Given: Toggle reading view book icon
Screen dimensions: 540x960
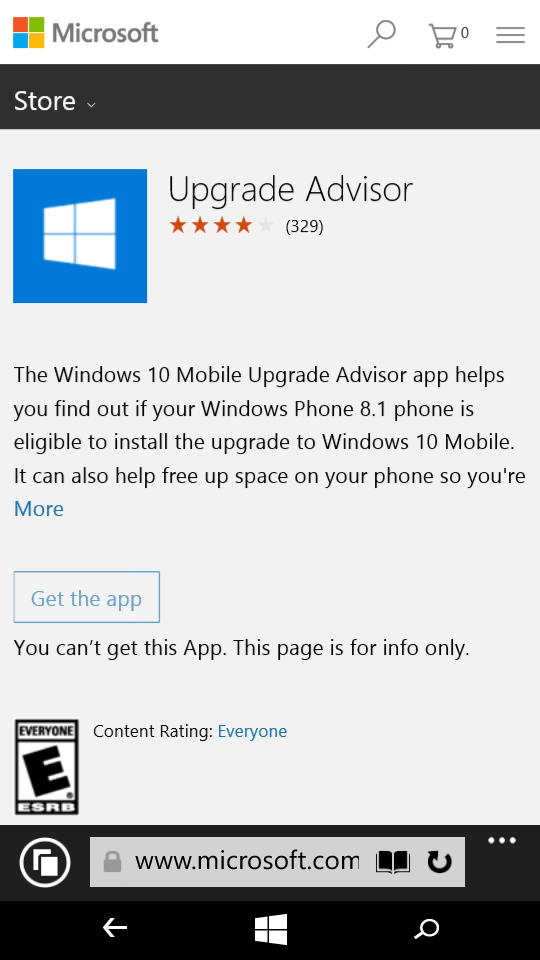Looking at the screenshot, I should tap(393, 863).
